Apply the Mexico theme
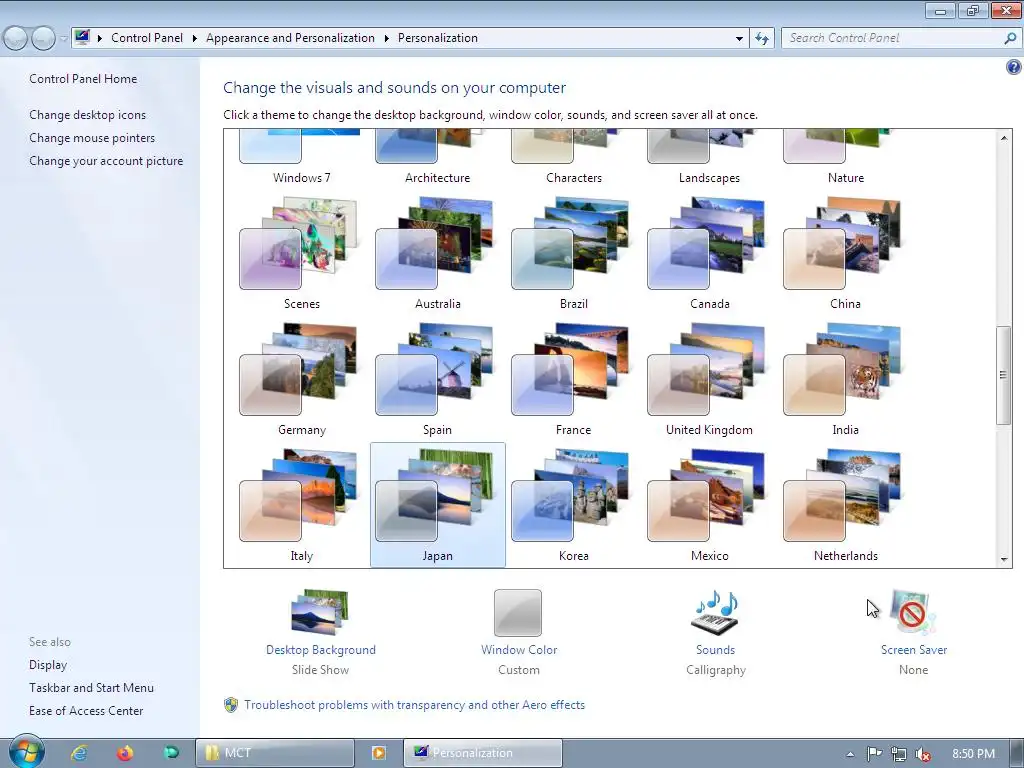The height and width of the screenshot is (768, 1024). coord(709,506)
